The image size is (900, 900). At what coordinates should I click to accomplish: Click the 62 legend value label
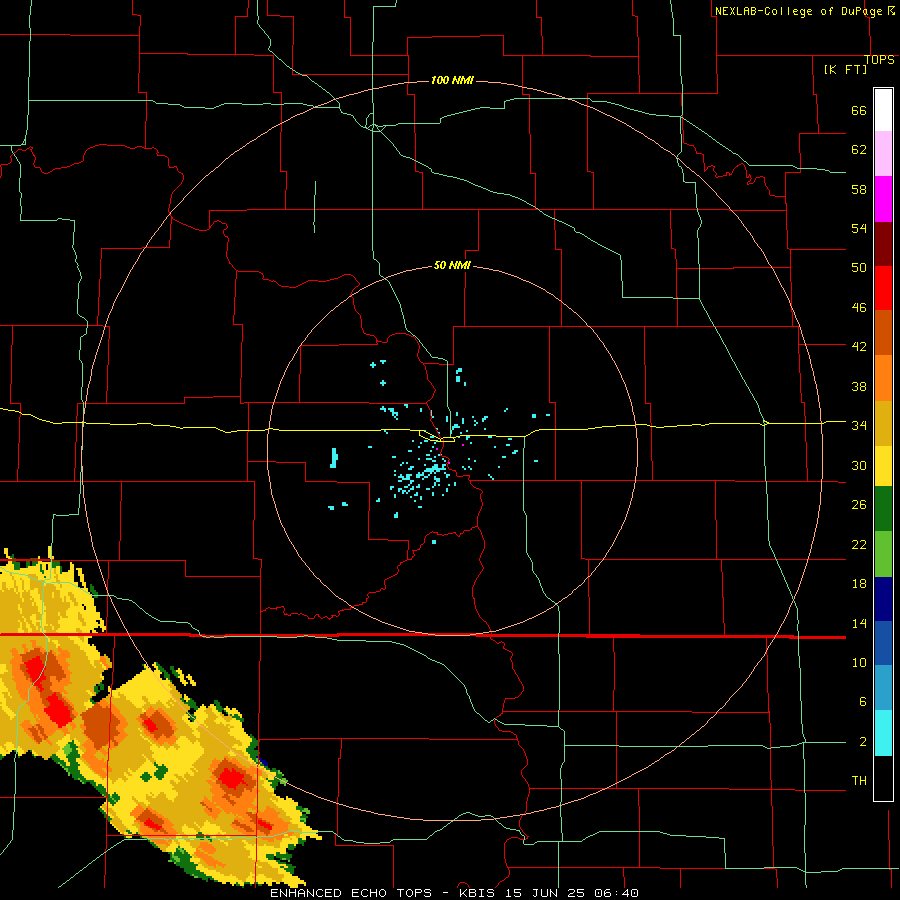859,150
